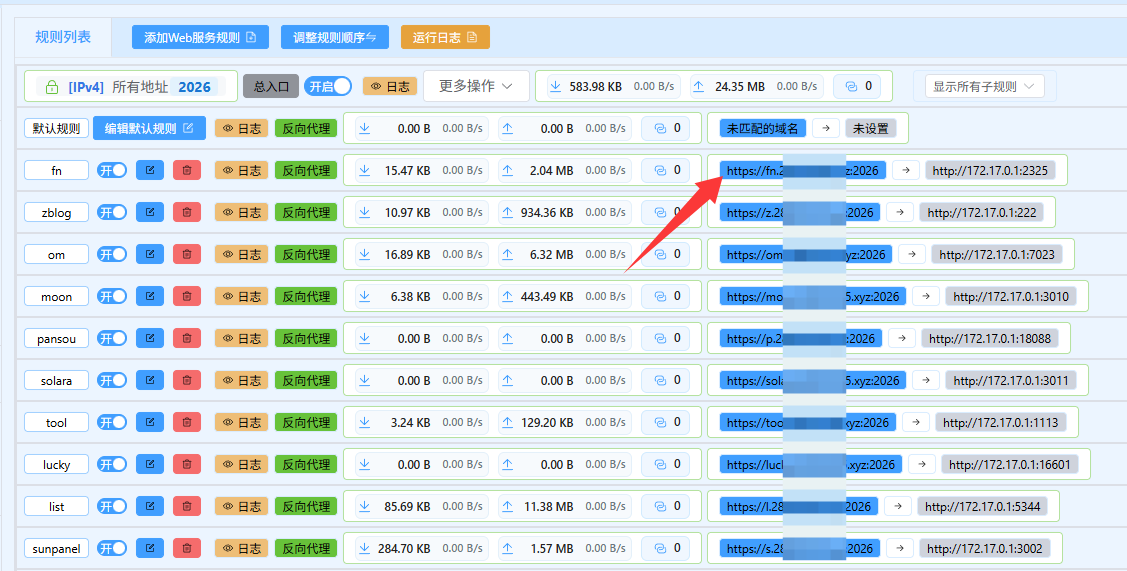This screenshot has width=1127, height=571.
Task: Click the red delete icon for zblog rule
Action: [187, 213]
